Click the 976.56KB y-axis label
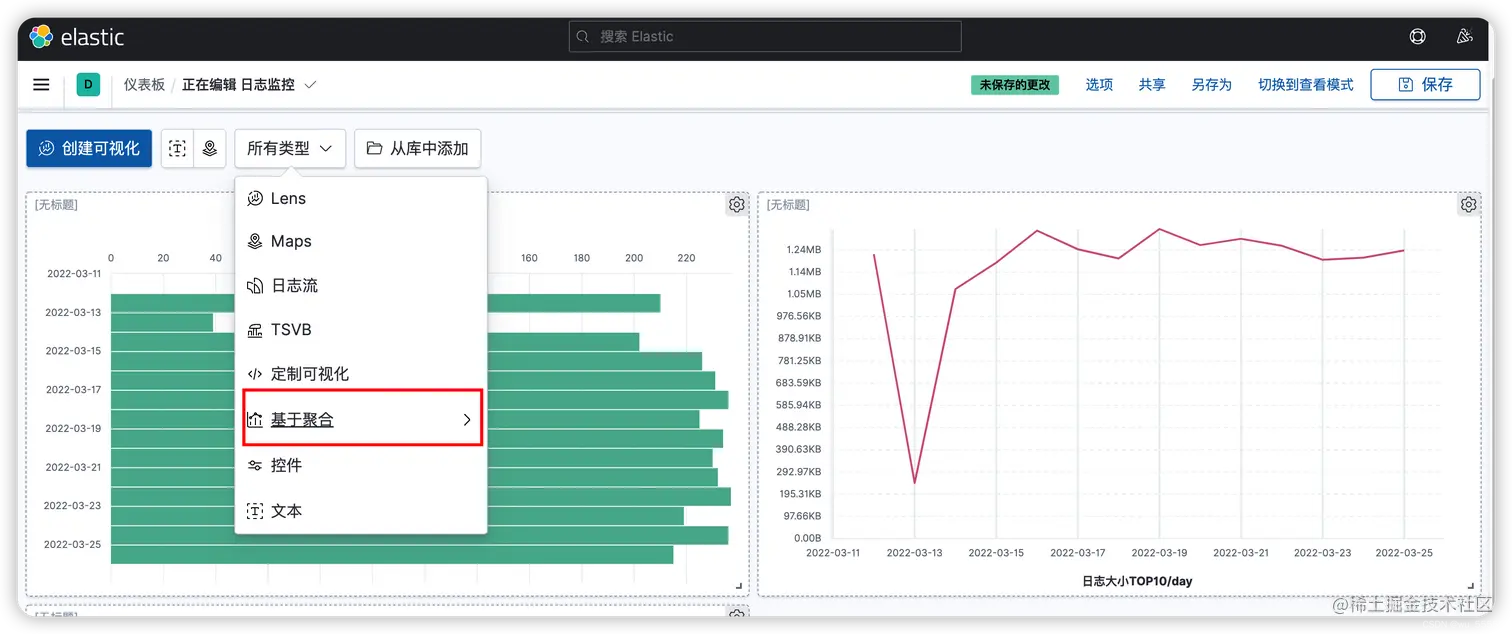 point(799,316)
